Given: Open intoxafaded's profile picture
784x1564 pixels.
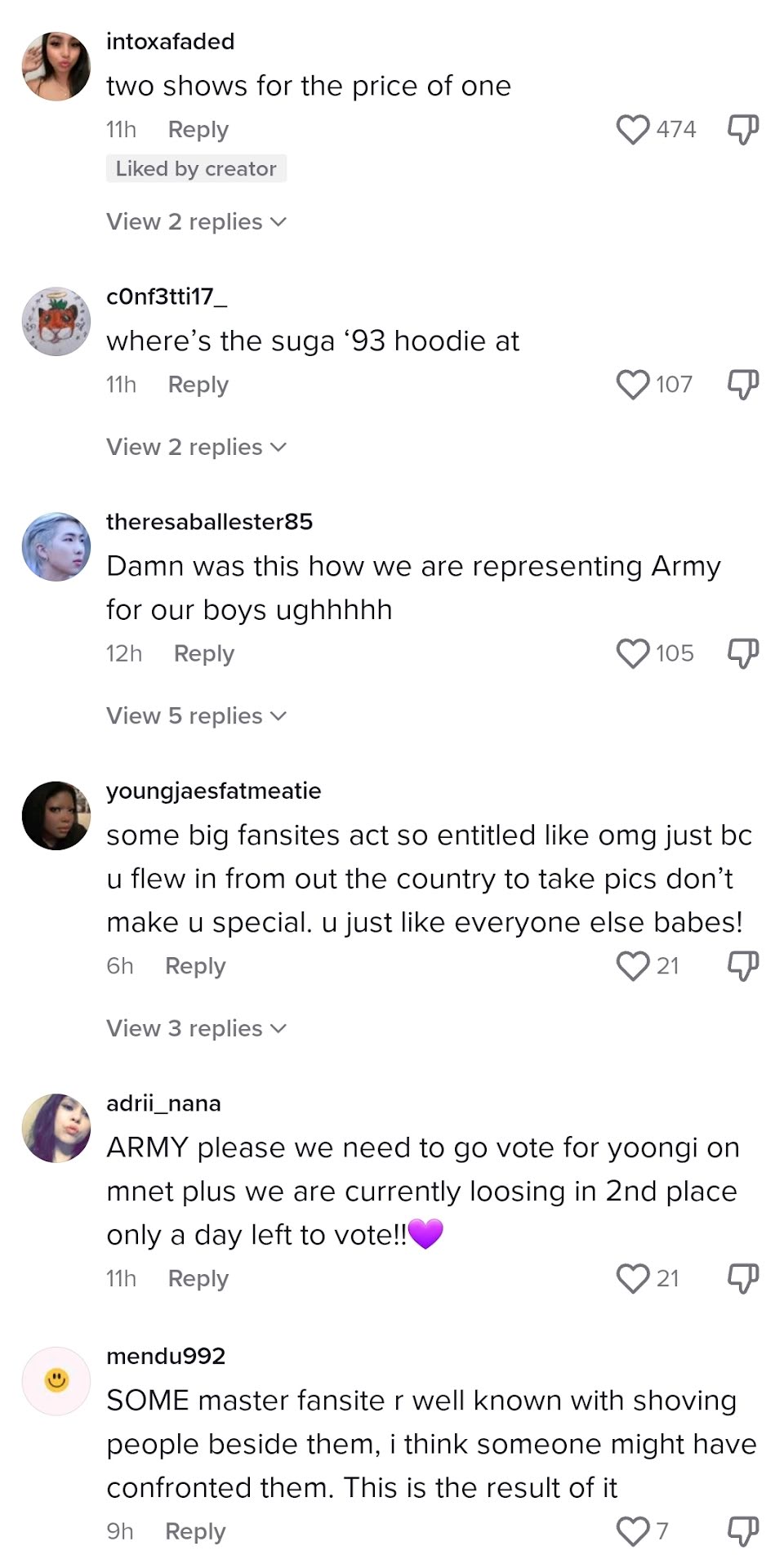Looking at the screenshot, I should (x=56, y=67).
